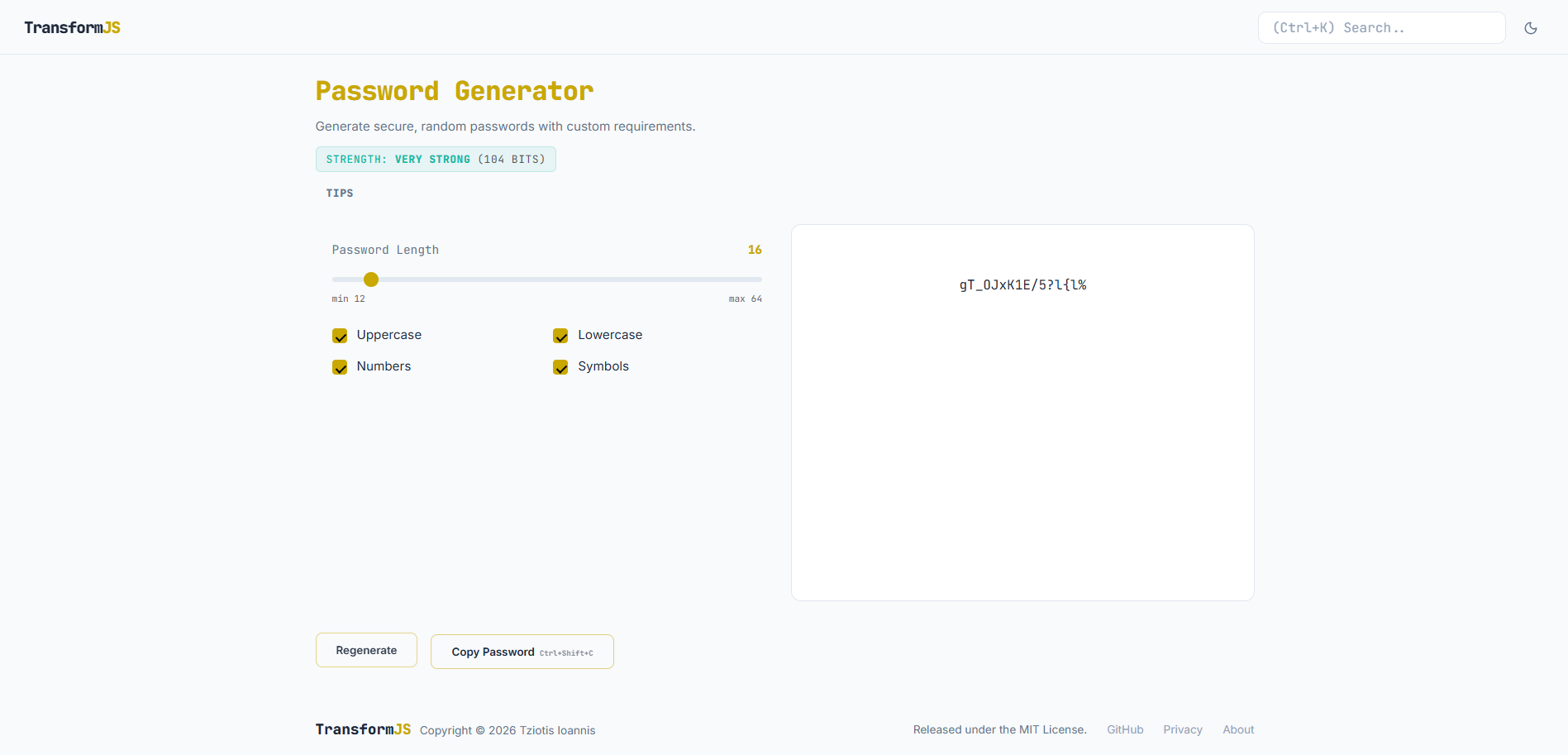Disable the Symbols checkbox
1568x755 pixels.
[560, 367]
